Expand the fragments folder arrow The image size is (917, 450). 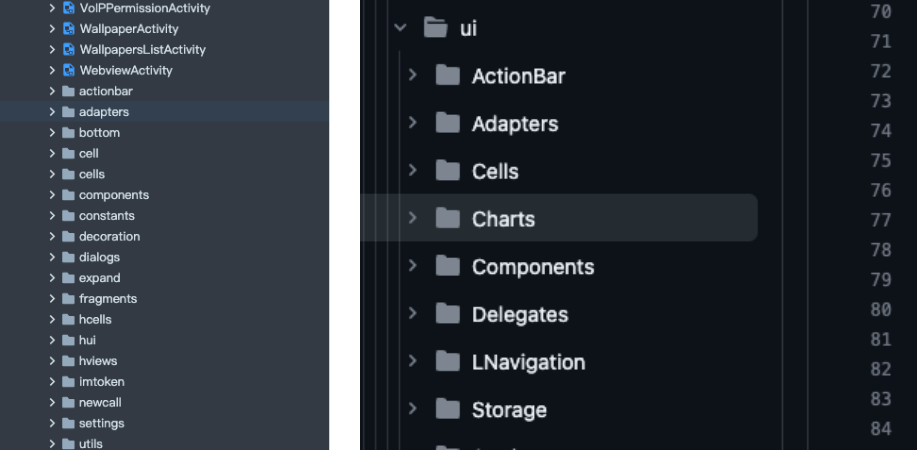(52, 298)
